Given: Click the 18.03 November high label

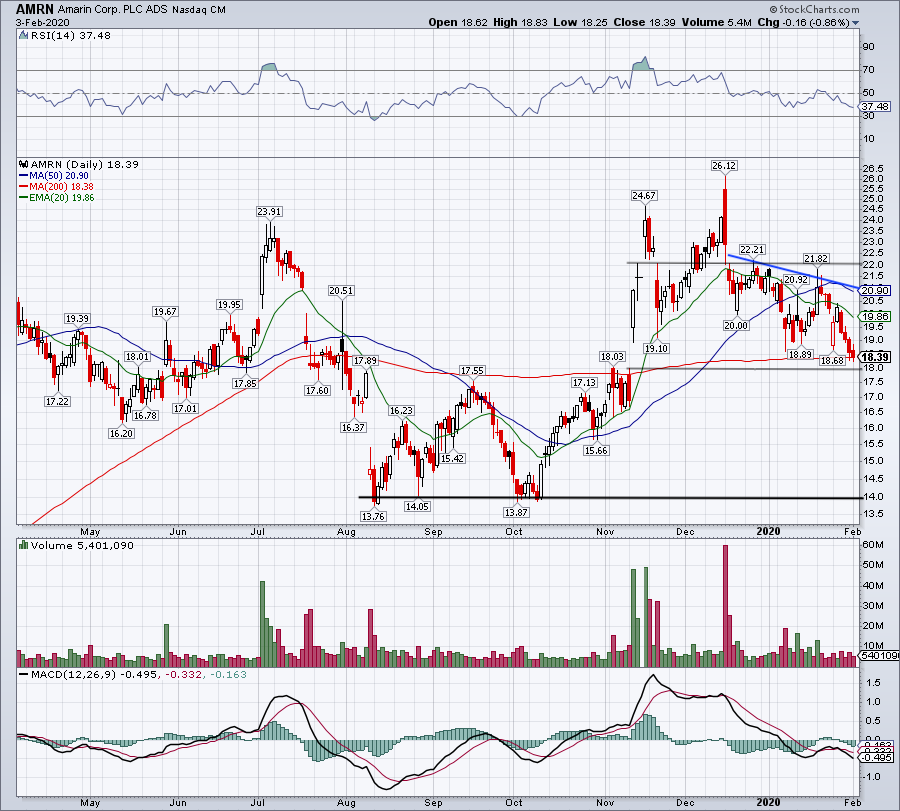Looking at the screenshot, I should 612,356.
